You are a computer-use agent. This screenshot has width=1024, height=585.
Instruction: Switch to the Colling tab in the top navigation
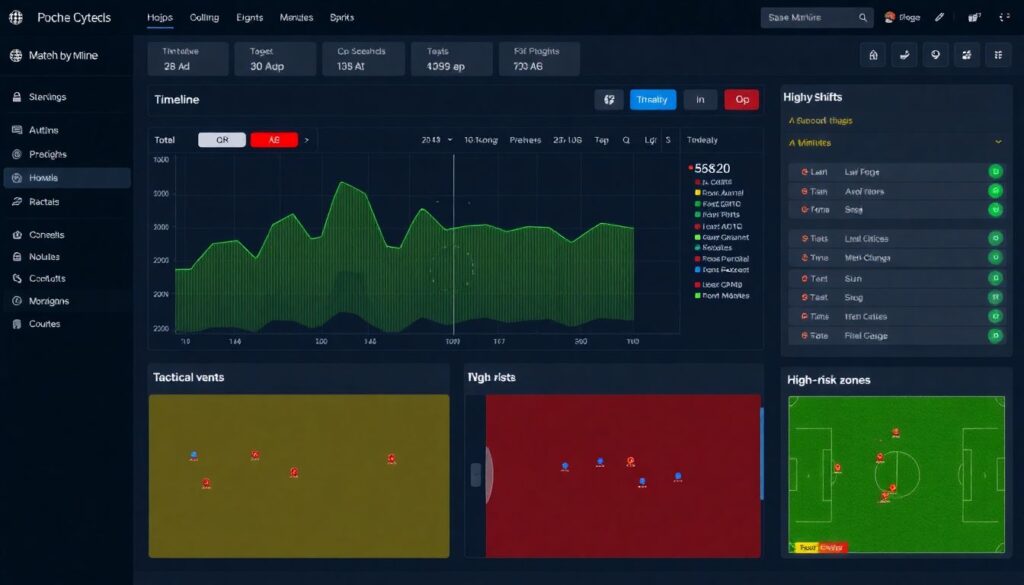point(204,18)
